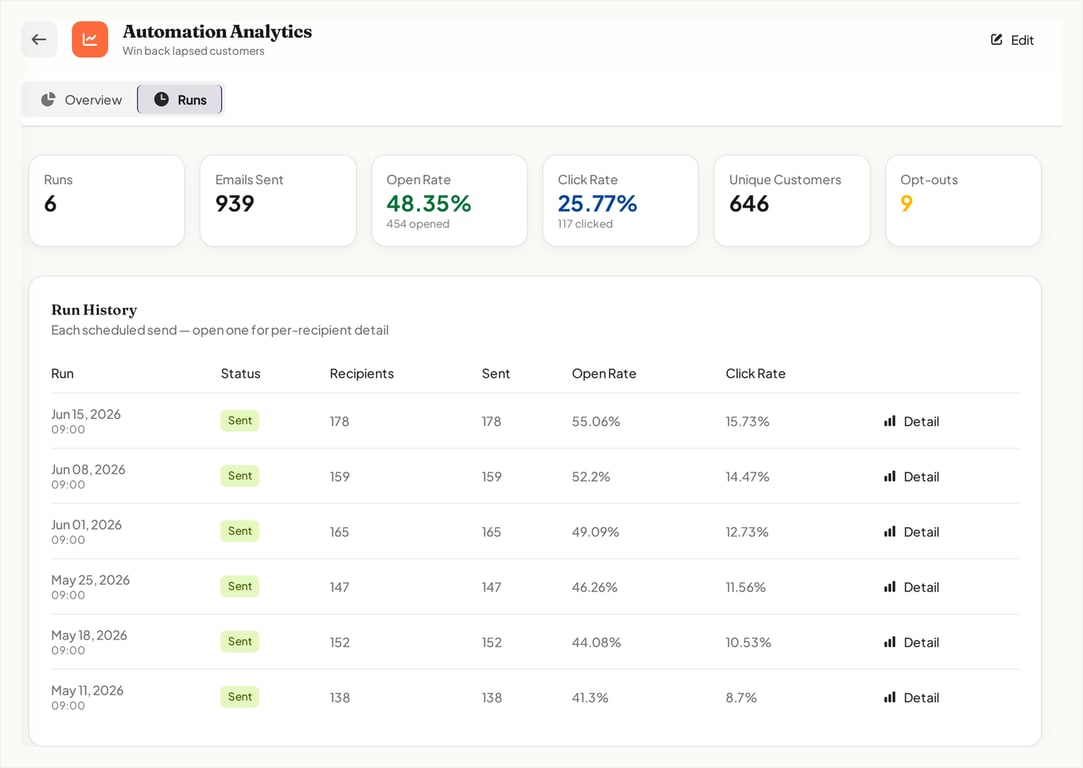1083x768 pixels.
Task: Click the 454 opened subtext
Action: 418,224
